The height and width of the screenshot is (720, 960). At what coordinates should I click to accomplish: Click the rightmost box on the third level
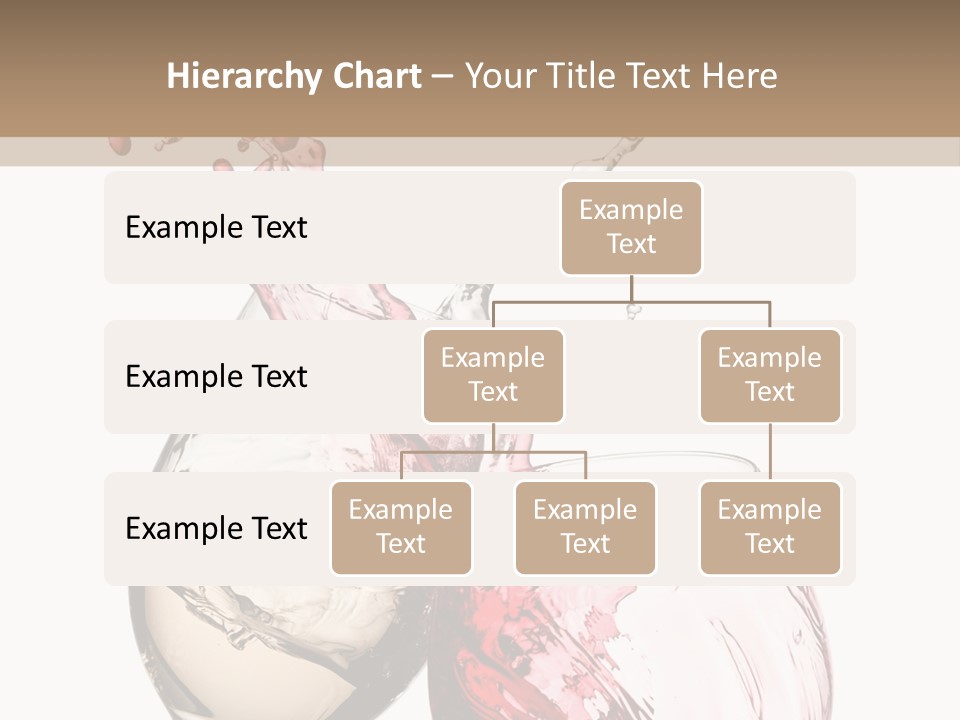[770, 528]
